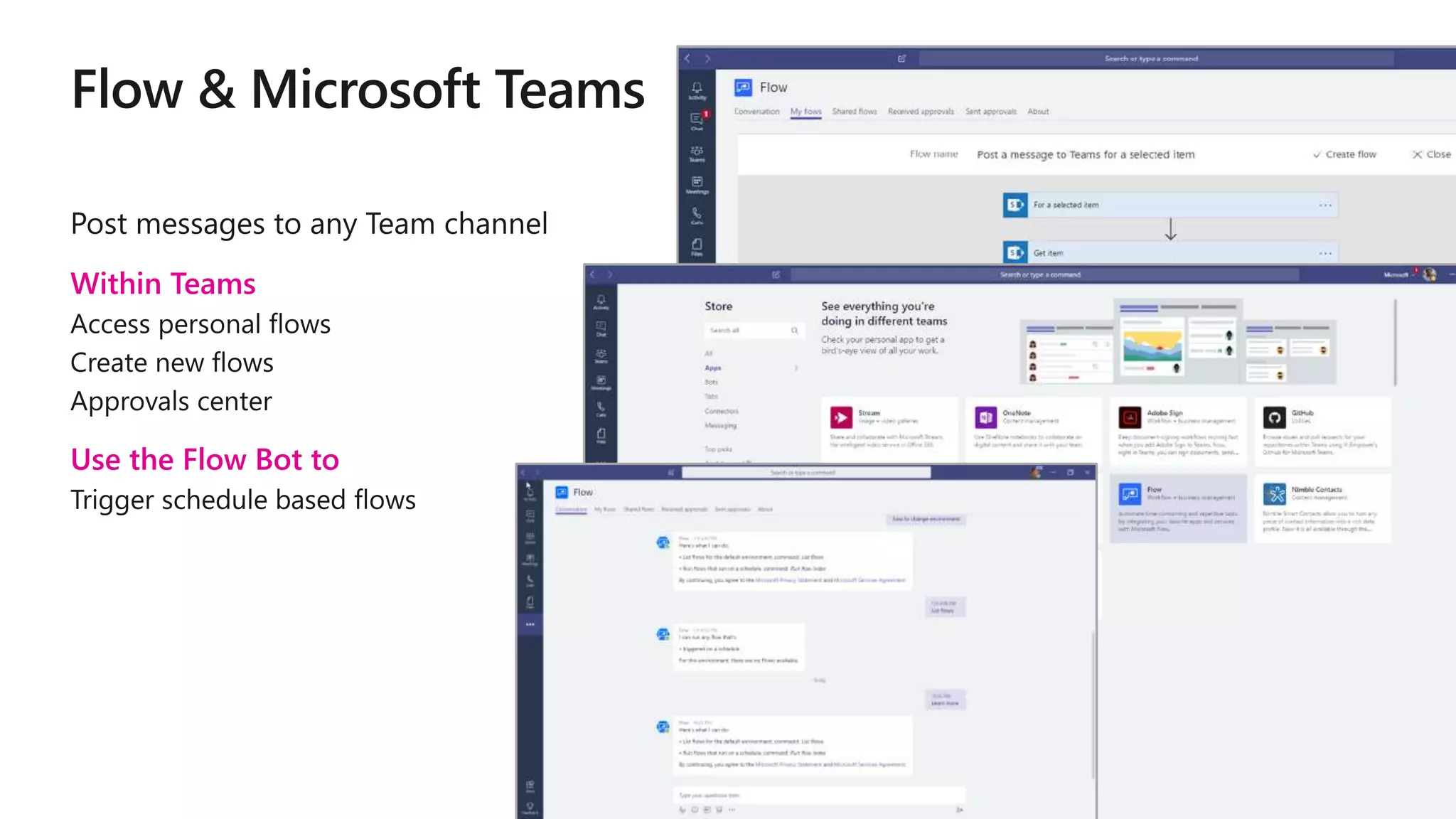Open Calls in the top window sidebar
Viewport: 1456px width, 819px height.
pos(697,216)
